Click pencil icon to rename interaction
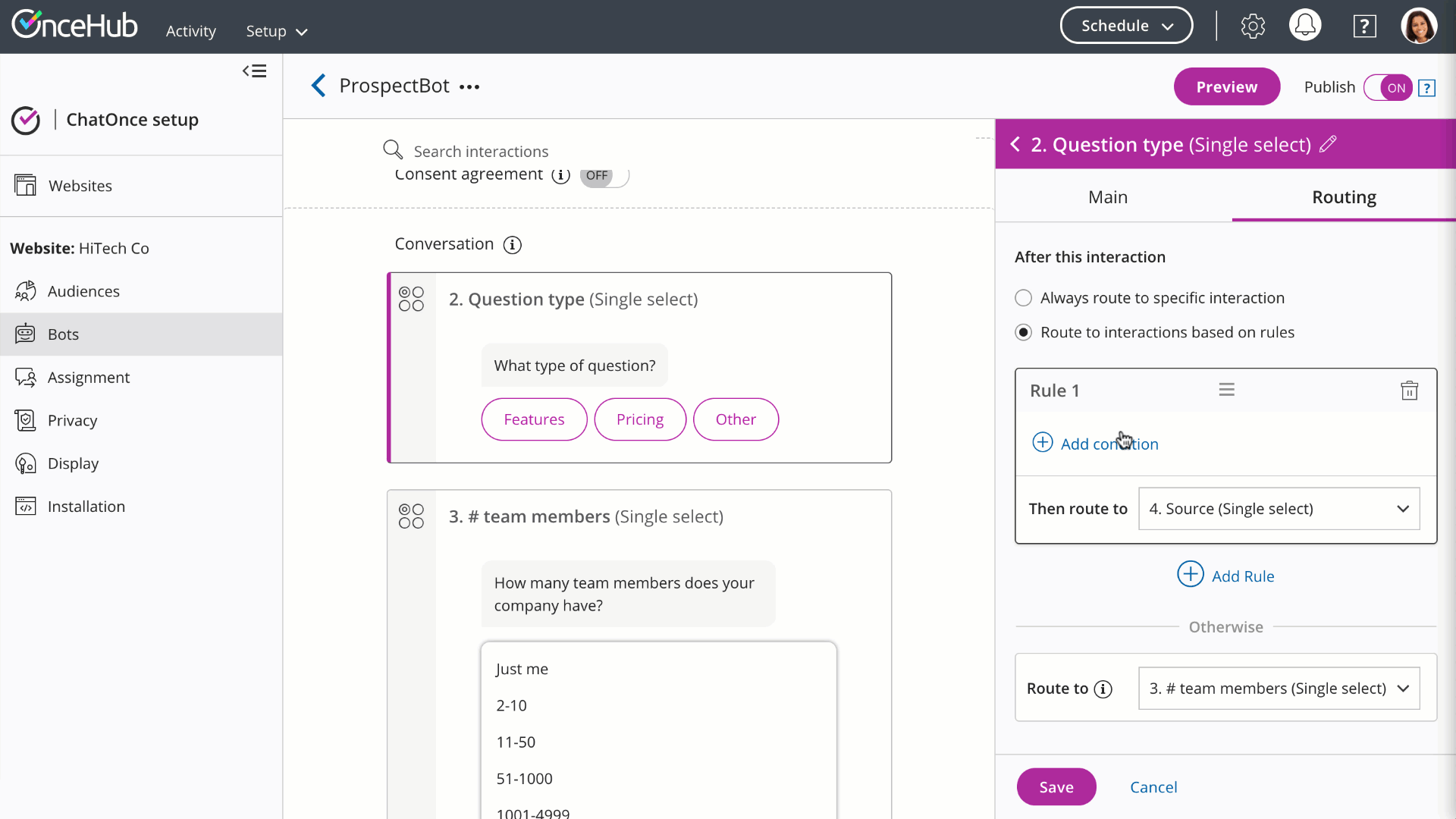 point(1328,144)
